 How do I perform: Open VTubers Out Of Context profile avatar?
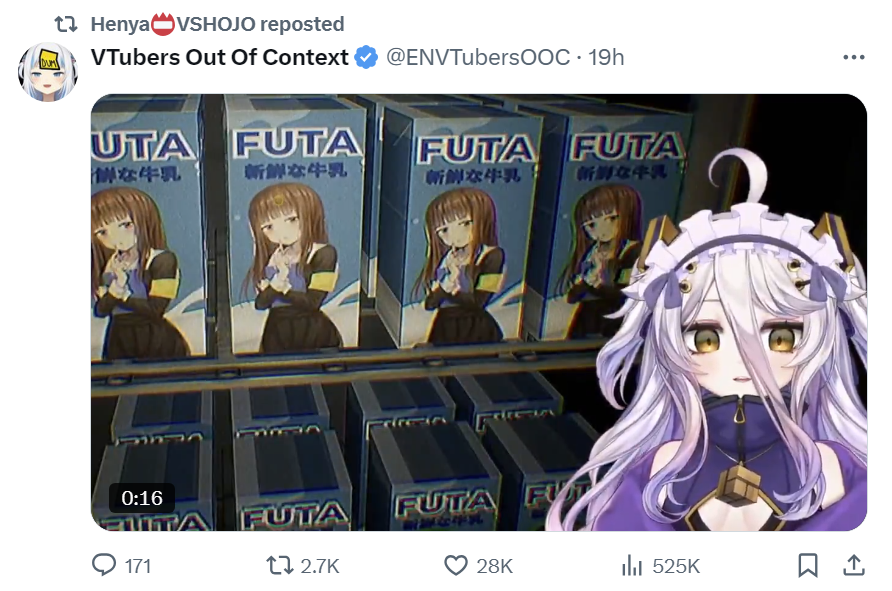point(48,72)
